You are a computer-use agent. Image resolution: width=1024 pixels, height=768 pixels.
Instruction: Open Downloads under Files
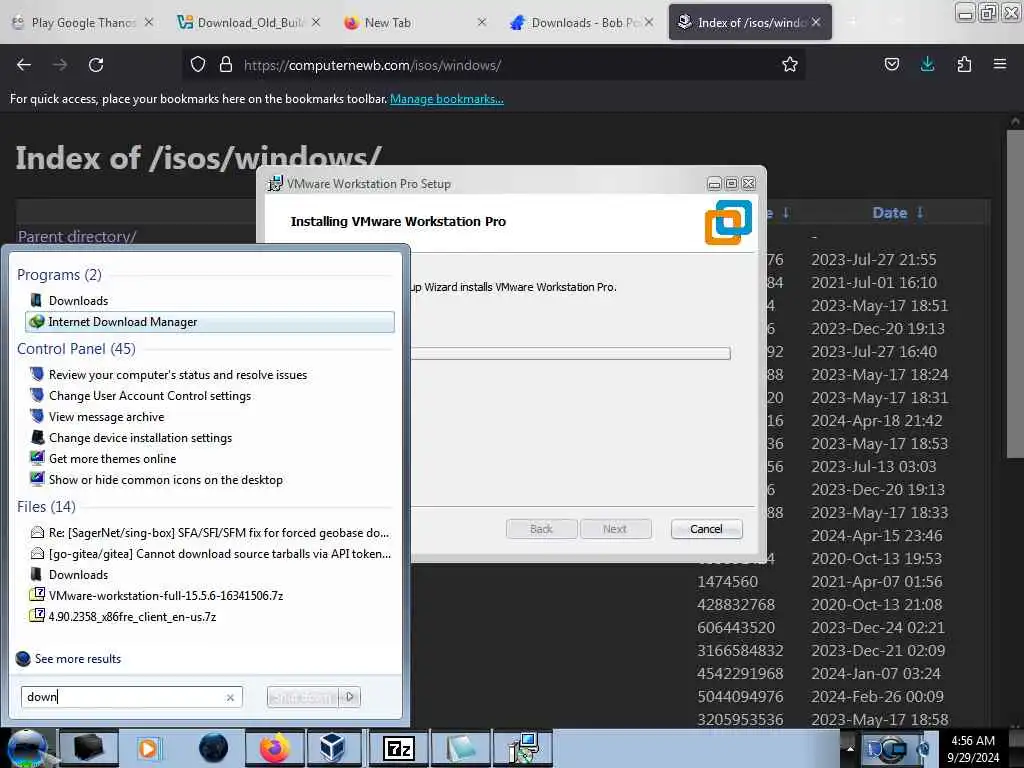[78, 575]
